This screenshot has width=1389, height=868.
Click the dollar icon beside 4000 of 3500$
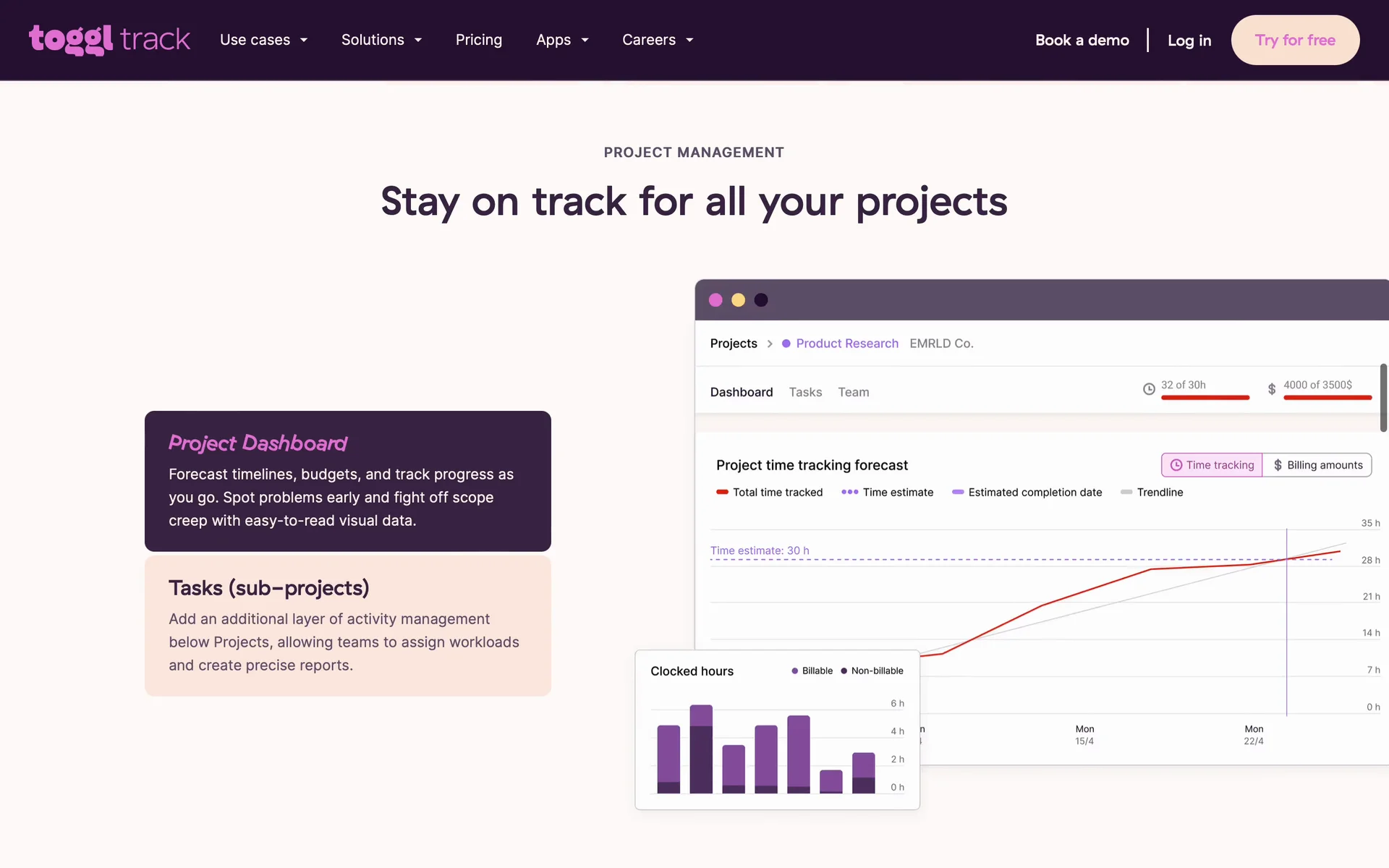pos(1272,389)
